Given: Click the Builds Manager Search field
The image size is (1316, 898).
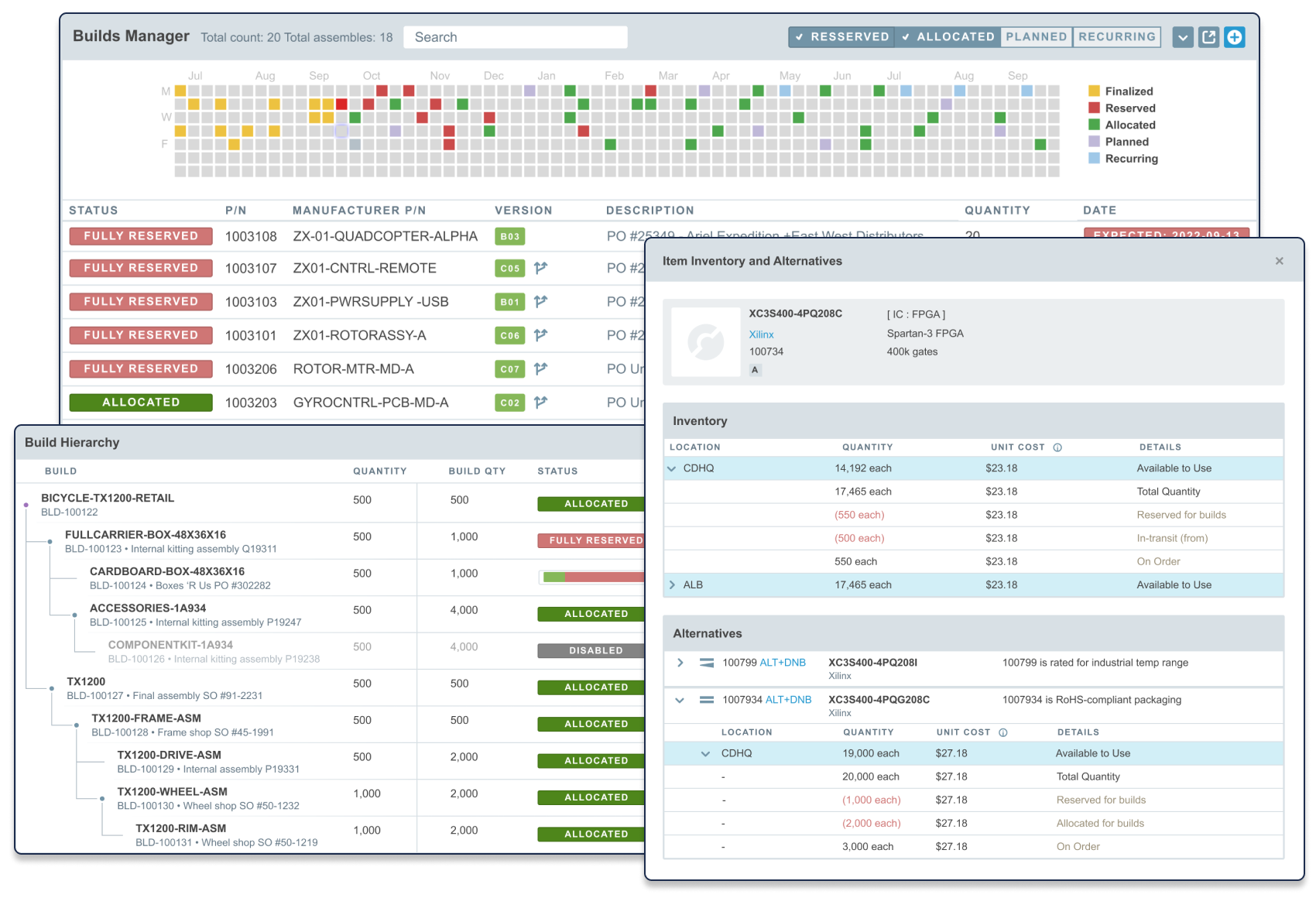Looking at the screenshot, I should click(515, 37).
